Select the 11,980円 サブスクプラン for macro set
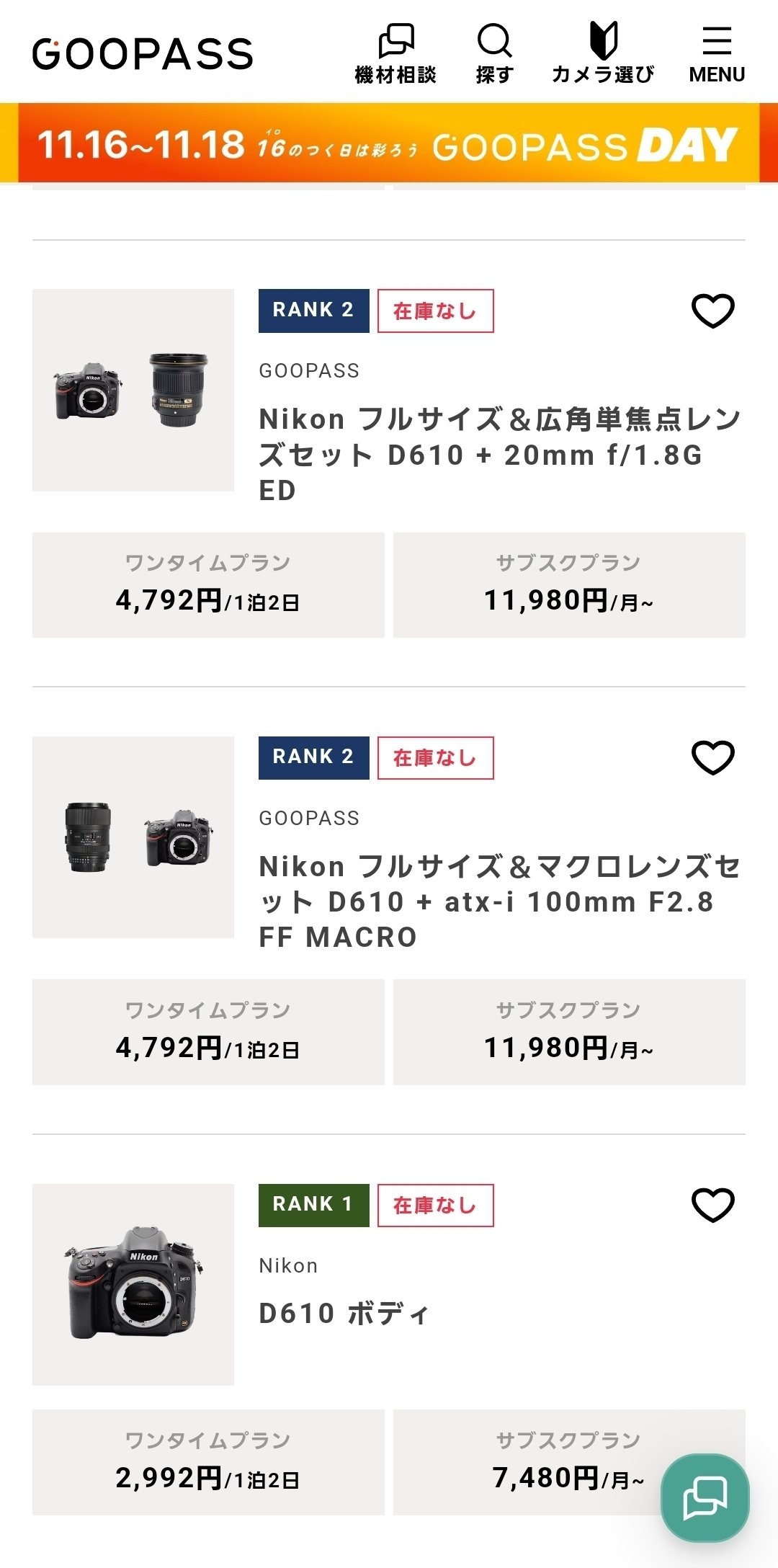The width and height of the screenshot is (778, 1568). pos(568,1032)
